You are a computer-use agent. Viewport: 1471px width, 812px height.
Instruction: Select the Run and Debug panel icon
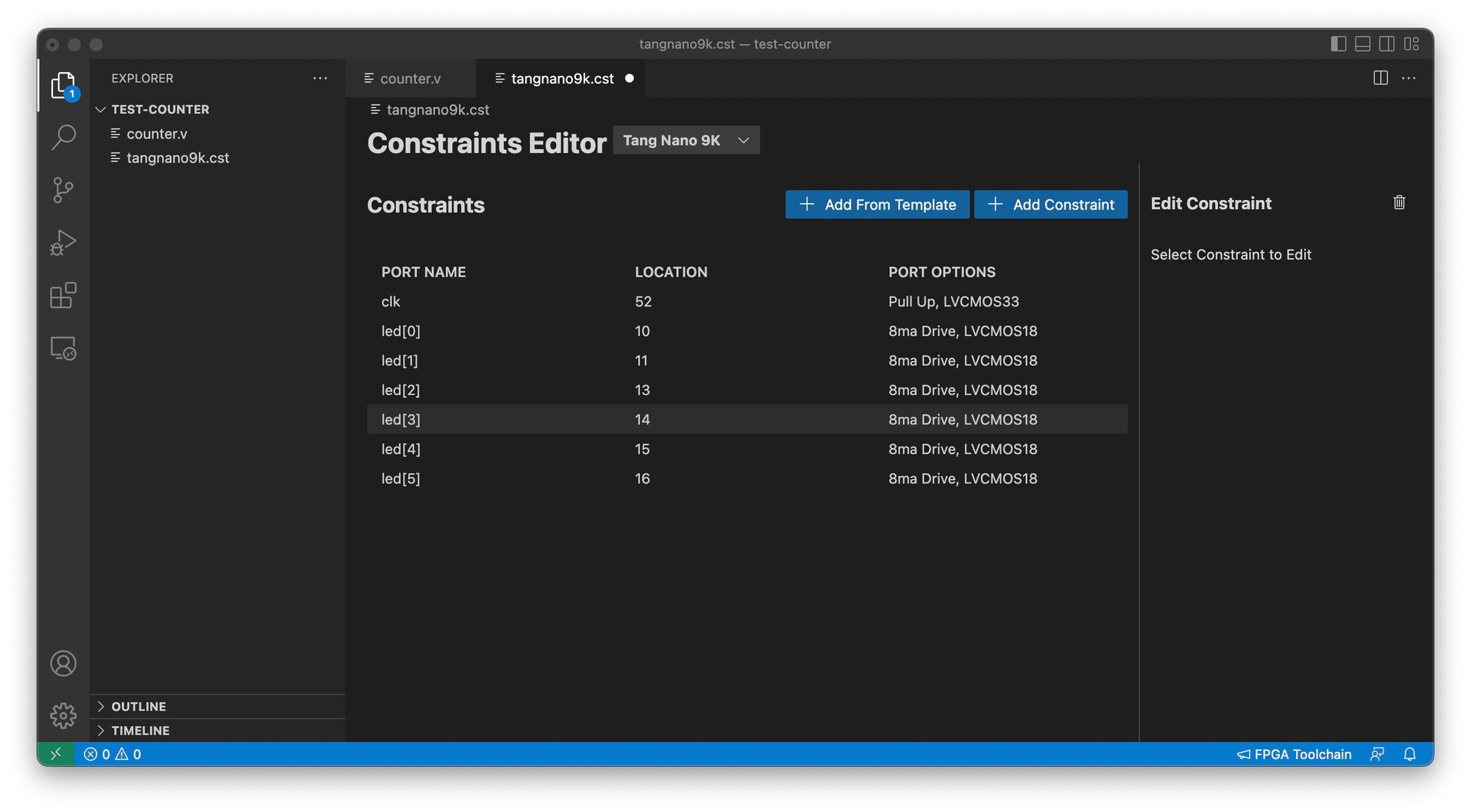[62, 241]
